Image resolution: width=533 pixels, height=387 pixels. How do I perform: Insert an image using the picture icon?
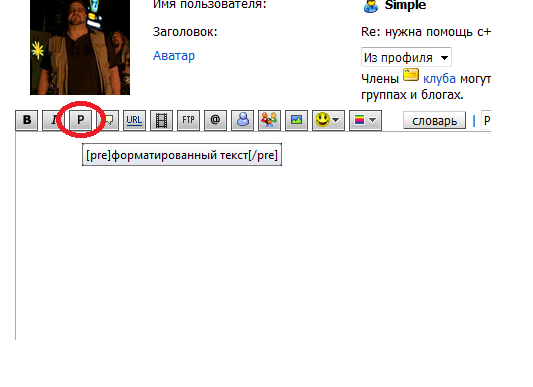click(x=296, y=120)
